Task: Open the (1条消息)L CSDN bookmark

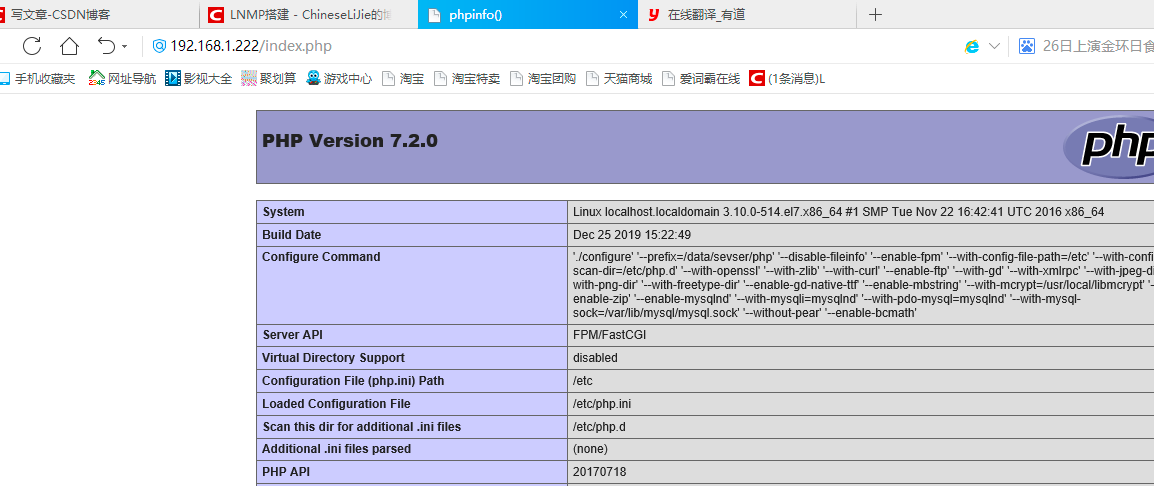Action: (x=787, y=79)
